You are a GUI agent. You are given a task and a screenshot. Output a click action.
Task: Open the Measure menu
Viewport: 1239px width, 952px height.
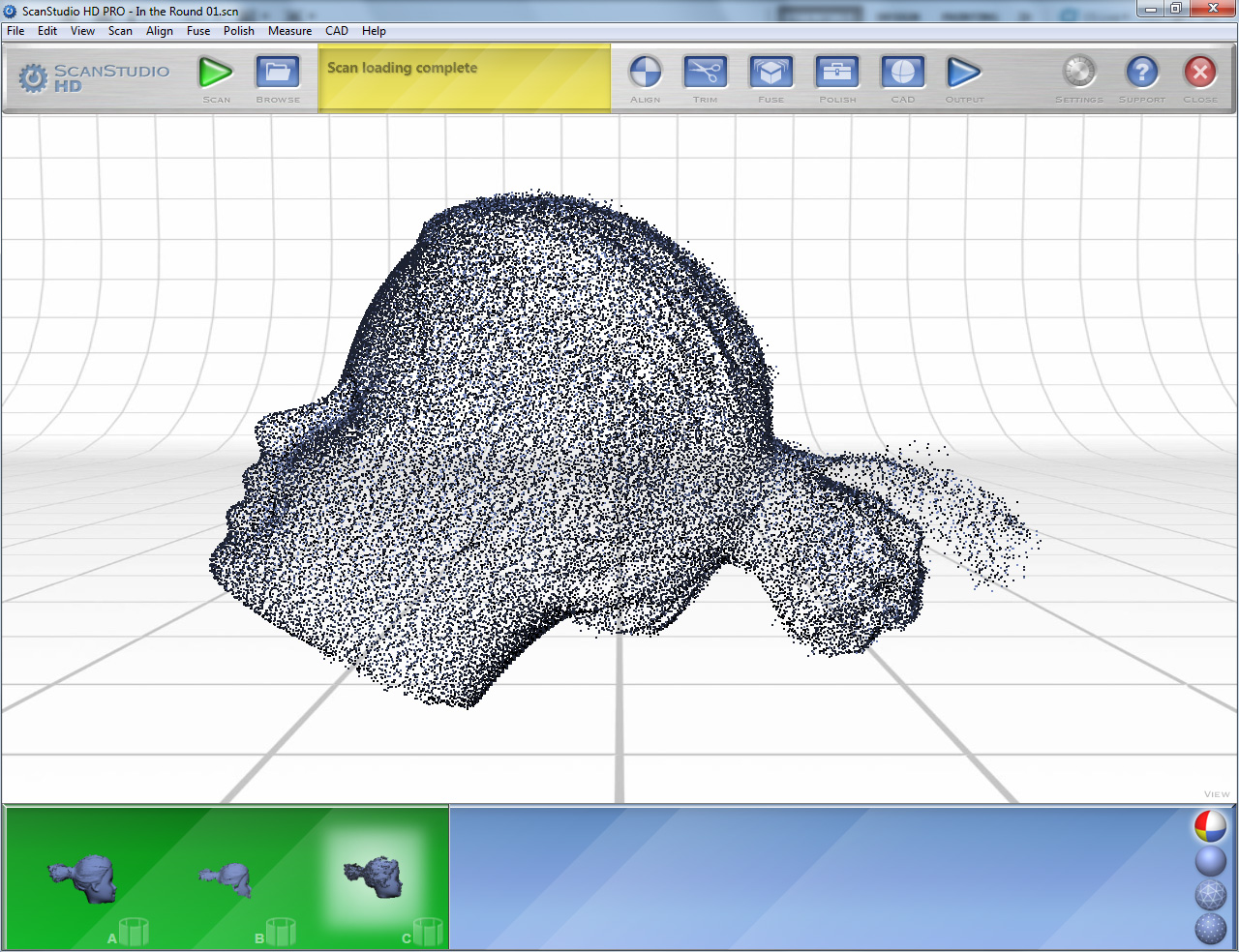click(290, 31)
